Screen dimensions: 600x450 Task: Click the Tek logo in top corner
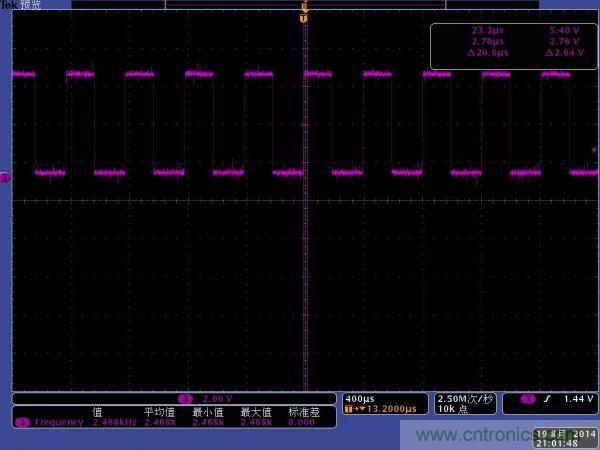tap(8, 5)
